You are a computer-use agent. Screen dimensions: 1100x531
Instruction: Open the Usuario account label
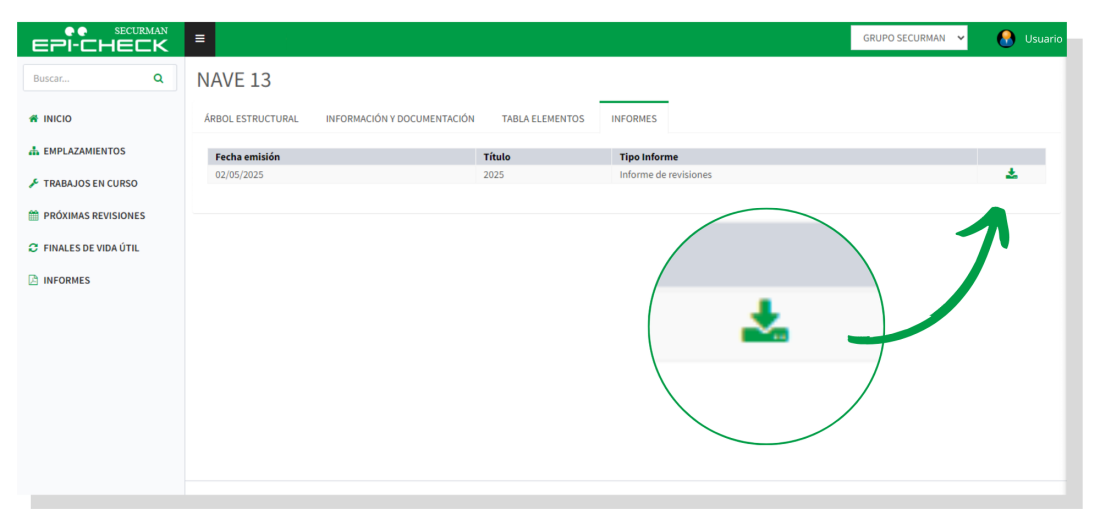(1043, 39)
